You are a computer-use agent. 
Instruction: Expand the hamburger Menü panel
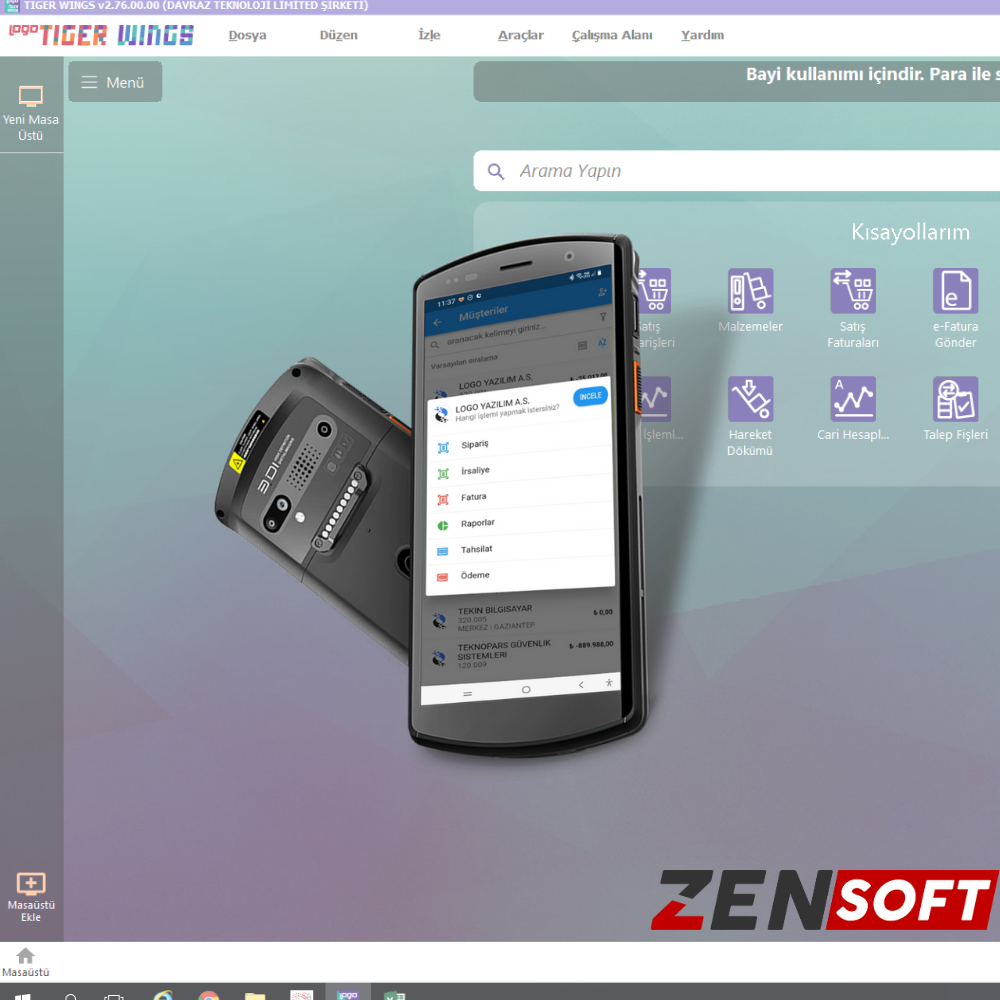pos(114,81)
